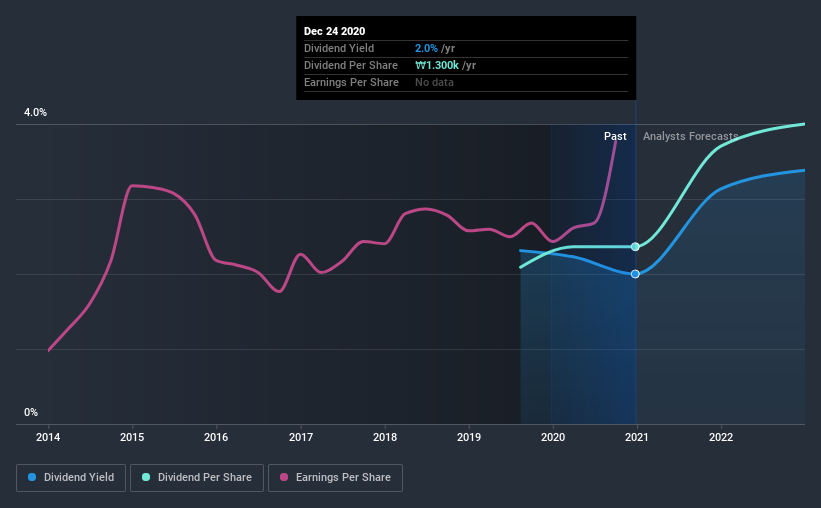Click the 2020 x-axis label

(553, 437)
